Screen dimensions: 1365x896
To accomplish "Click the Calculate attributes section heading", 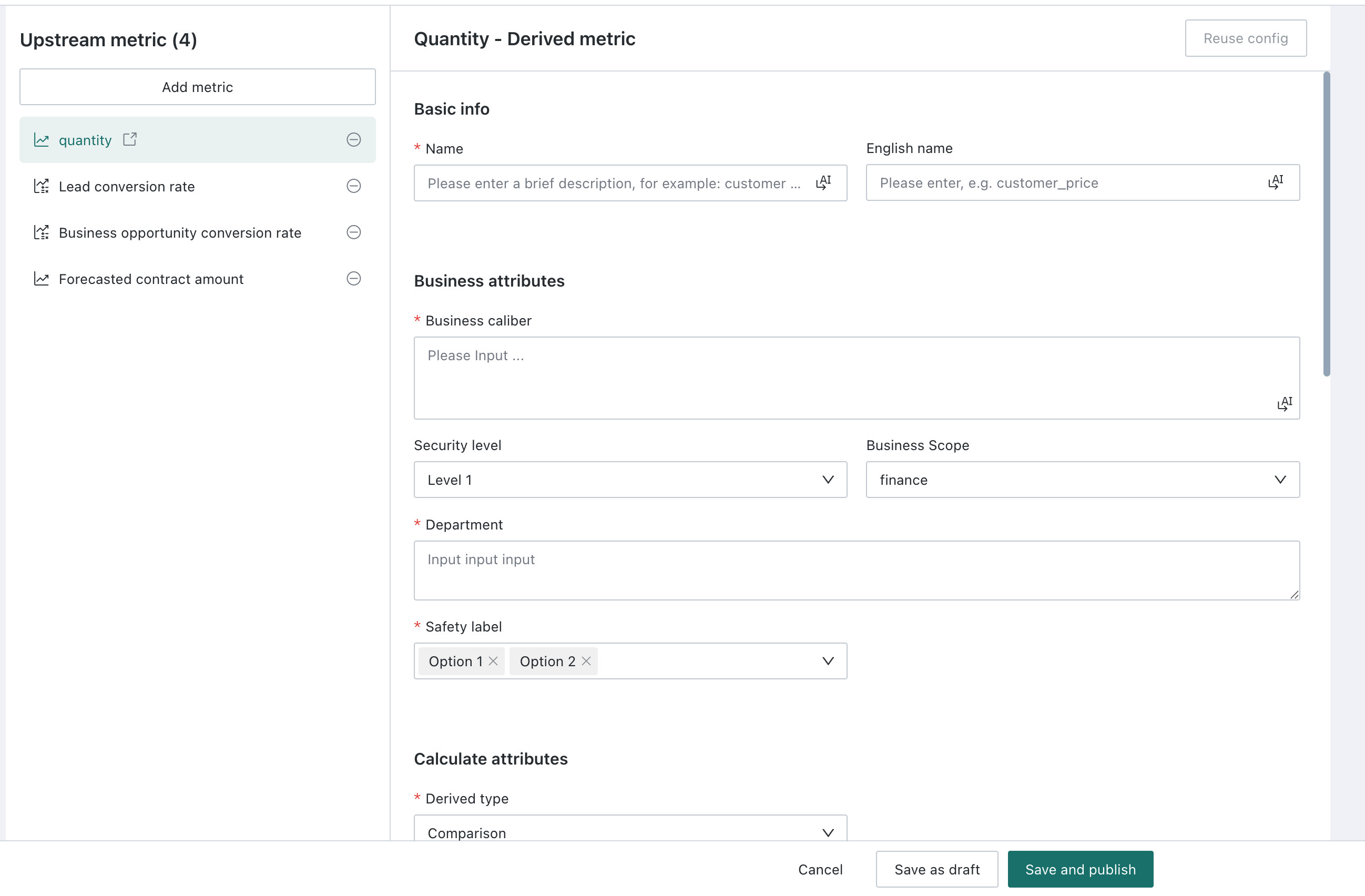I will pos(491,759).
